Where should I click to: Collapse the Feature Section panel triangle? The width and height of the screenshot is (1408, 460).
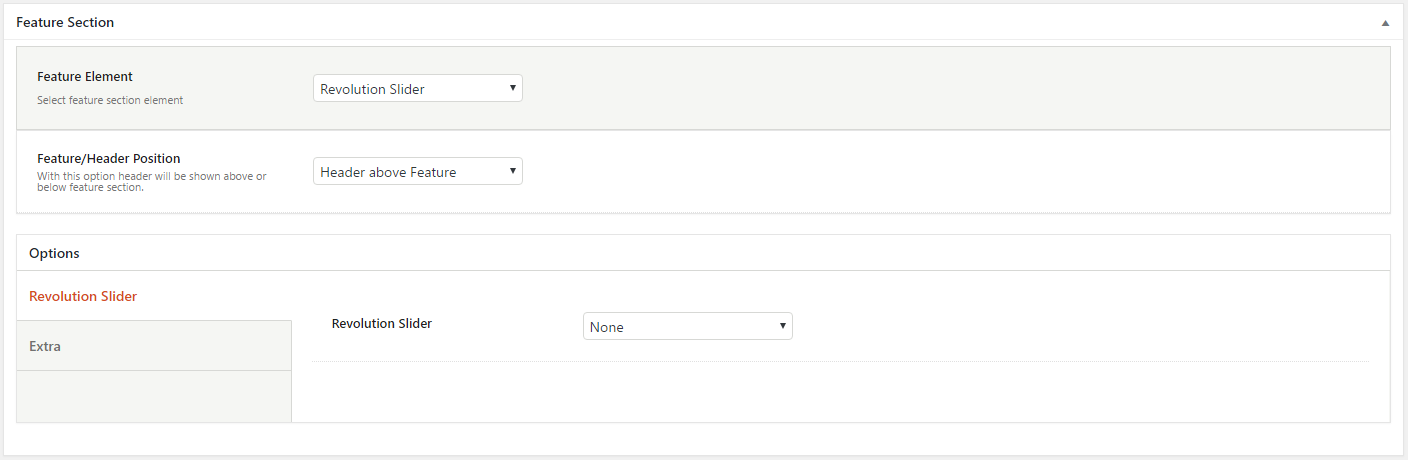point(1385,22)
